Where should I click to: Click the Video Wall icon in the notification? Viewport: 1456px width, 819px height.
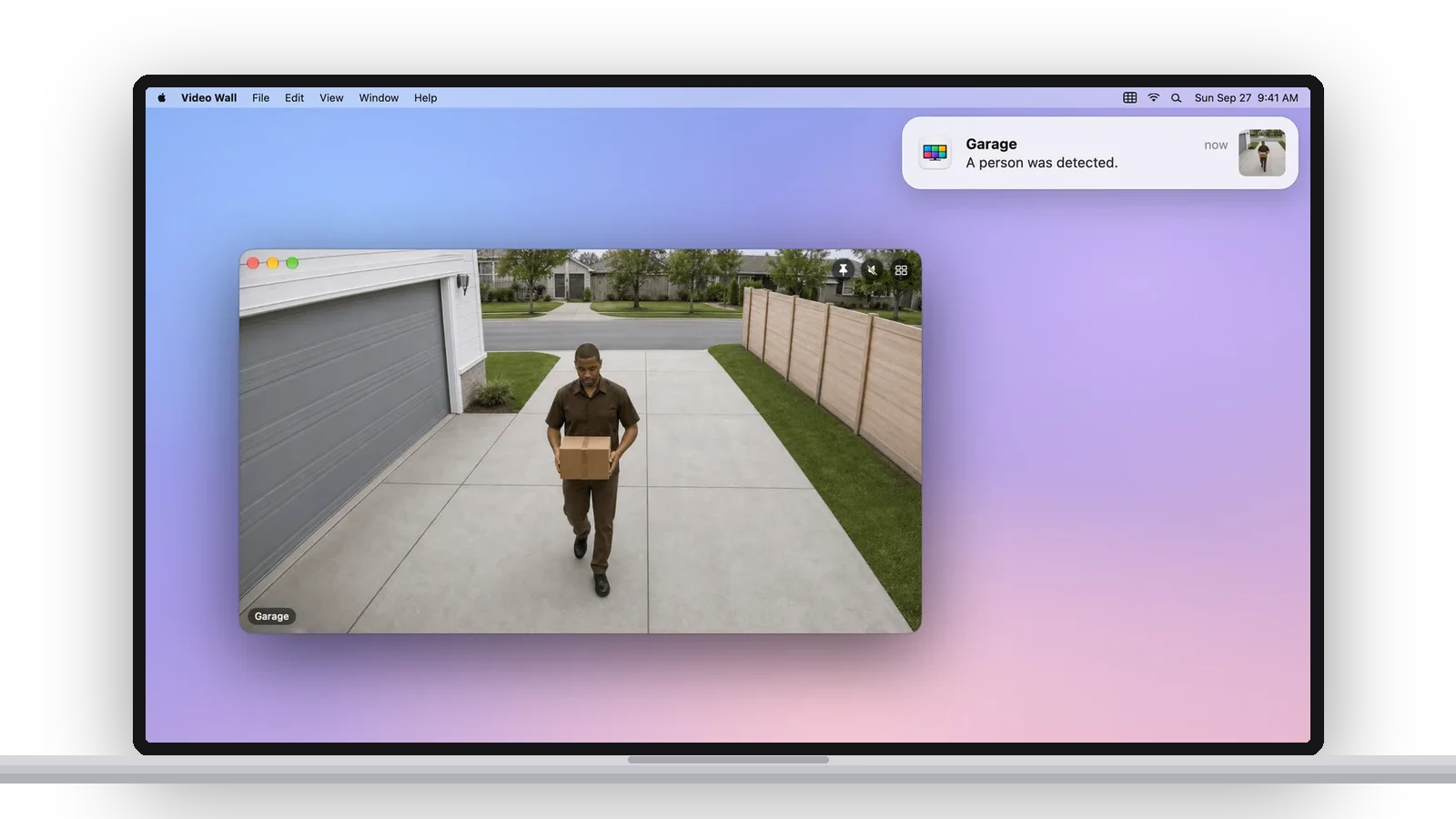[x=935, y=153]
